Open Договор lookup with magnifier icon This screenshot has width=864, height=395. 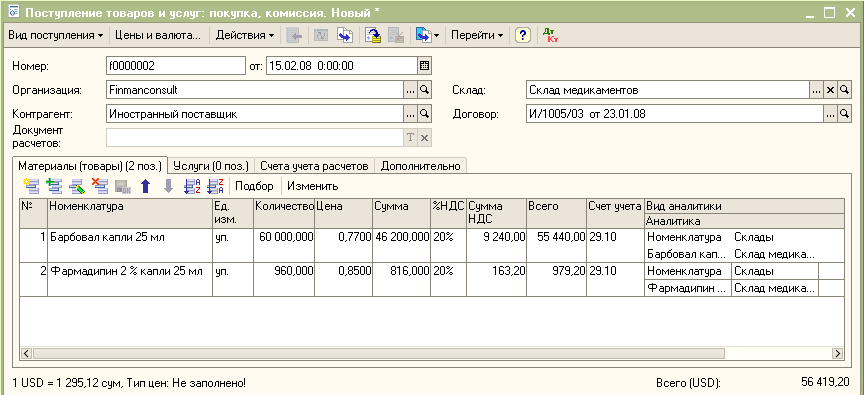[x=844, y=113]
